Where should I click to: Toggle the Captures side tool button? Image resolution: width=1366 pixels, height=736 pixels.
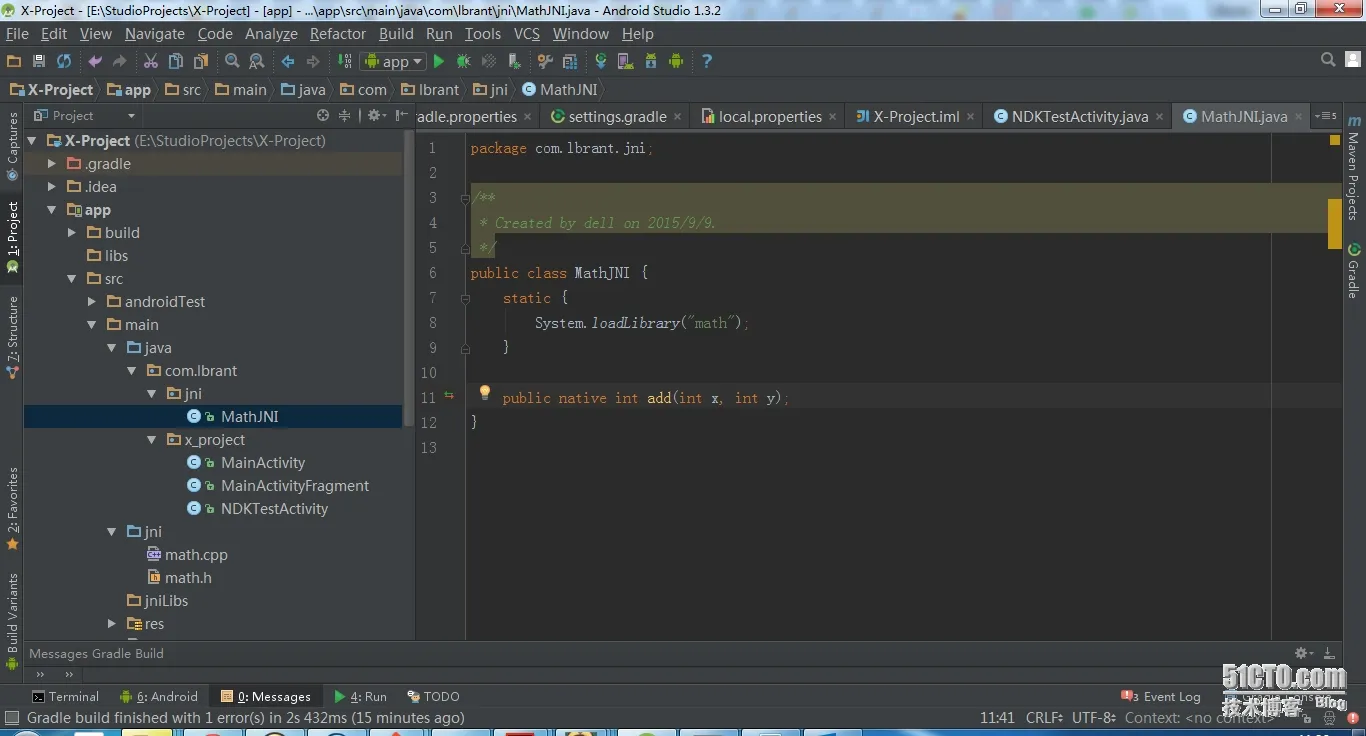[x=13, y=145]
